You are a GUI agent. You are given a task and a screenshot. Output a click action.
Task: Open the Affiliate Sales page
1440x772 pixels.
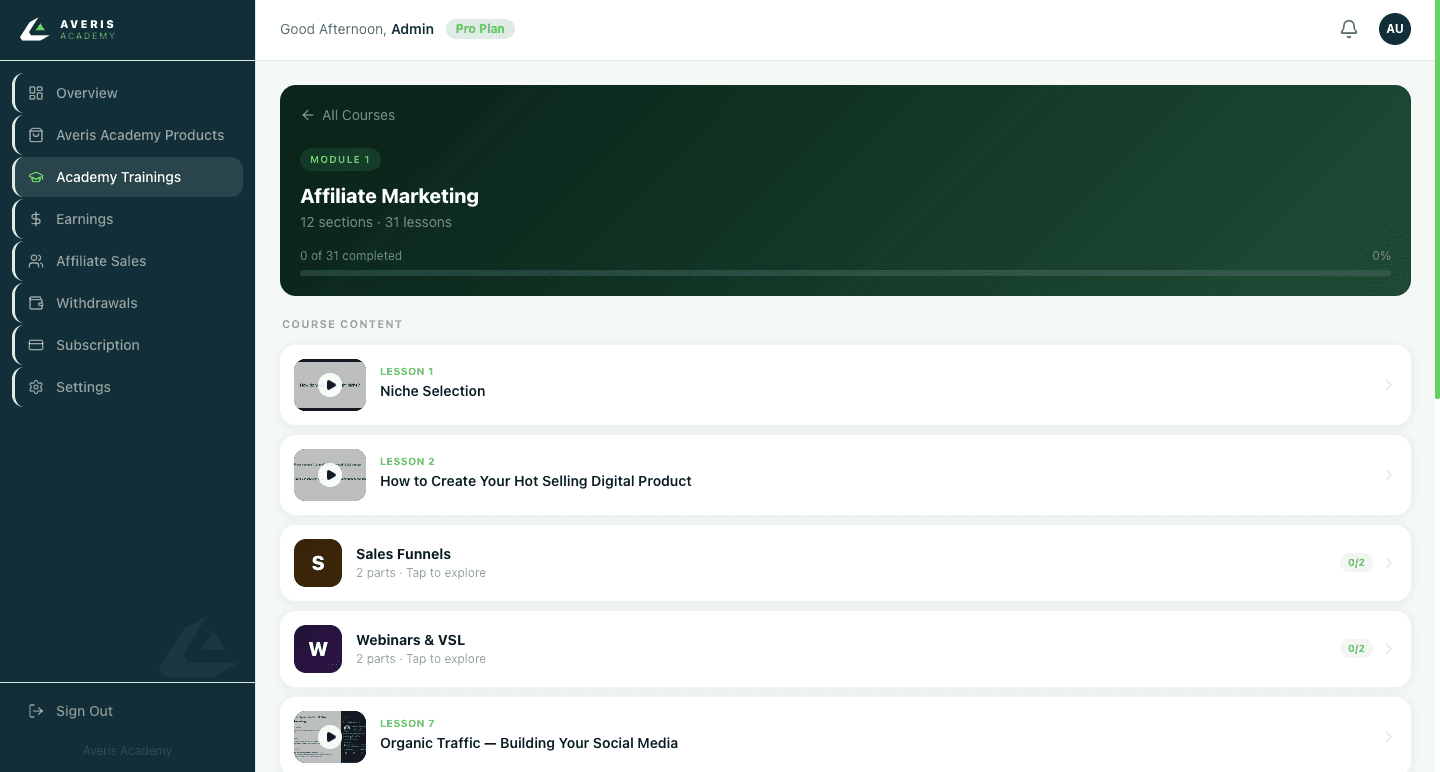coord(128,261)
